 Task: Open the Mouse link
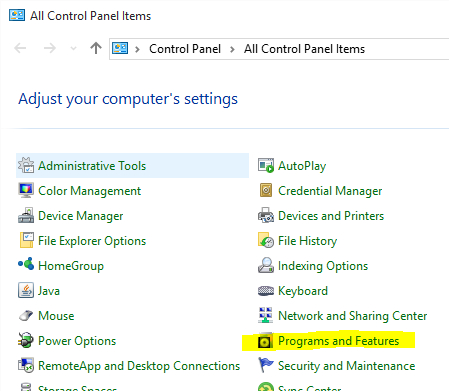pyautogui.click(x=56, y=316)
